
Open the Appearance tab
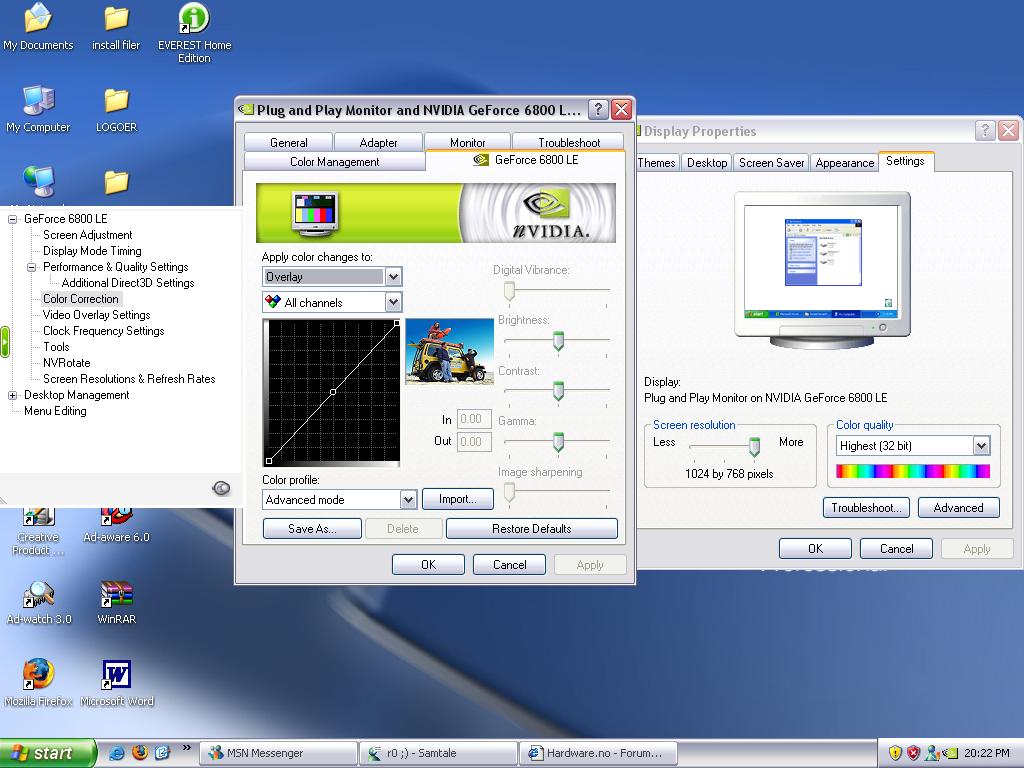pos(844,163)
